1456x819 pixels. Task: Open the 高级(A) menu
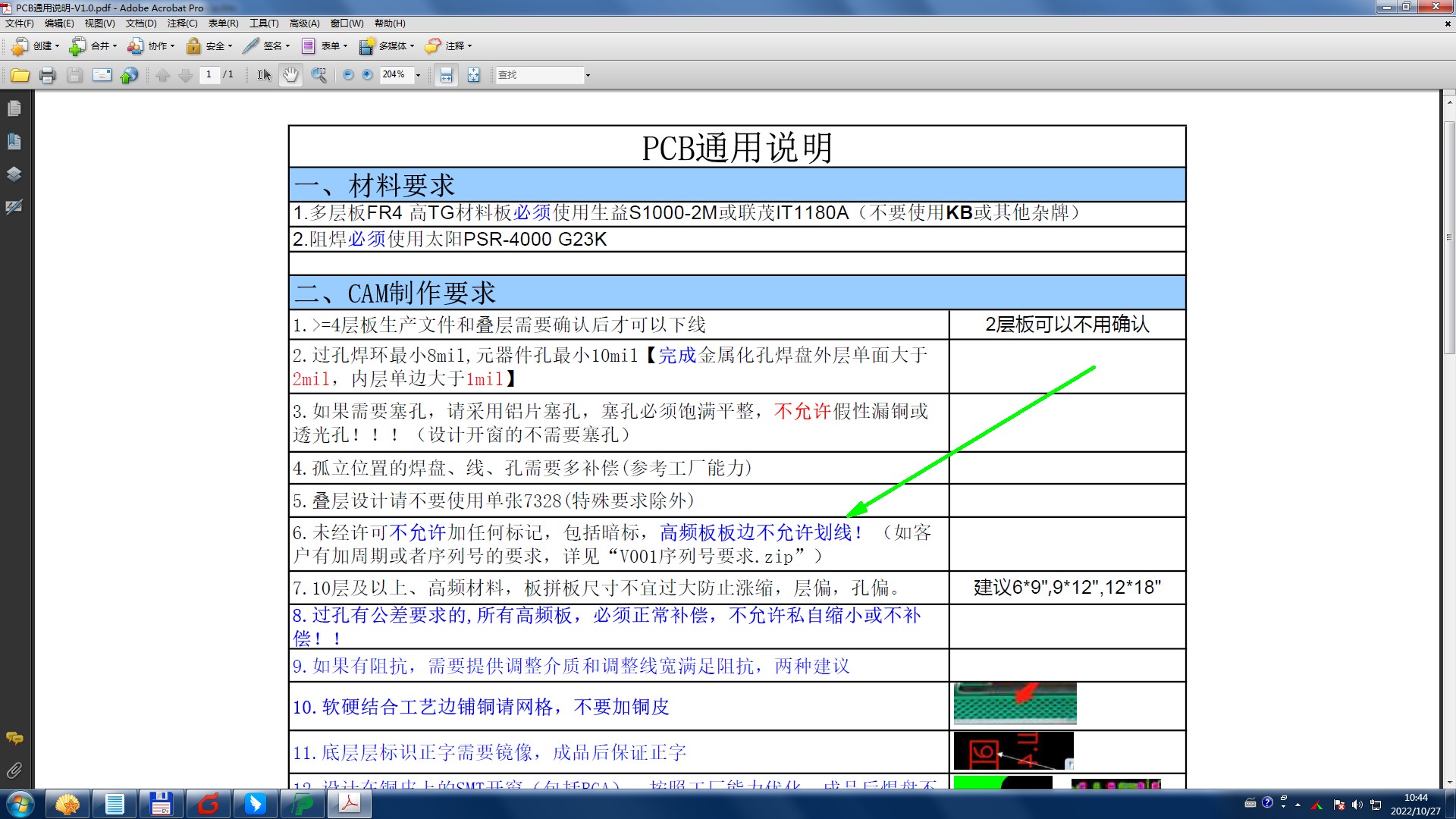pyautogui.click(x=304, y=24)
